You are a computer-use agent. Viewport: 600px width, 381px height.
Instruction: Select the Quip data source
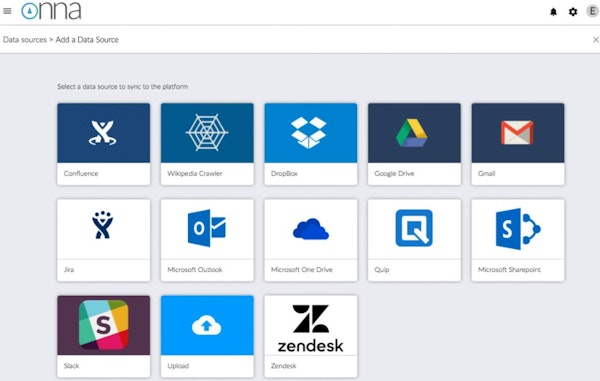pyautogui.click(x=414, y=240)
